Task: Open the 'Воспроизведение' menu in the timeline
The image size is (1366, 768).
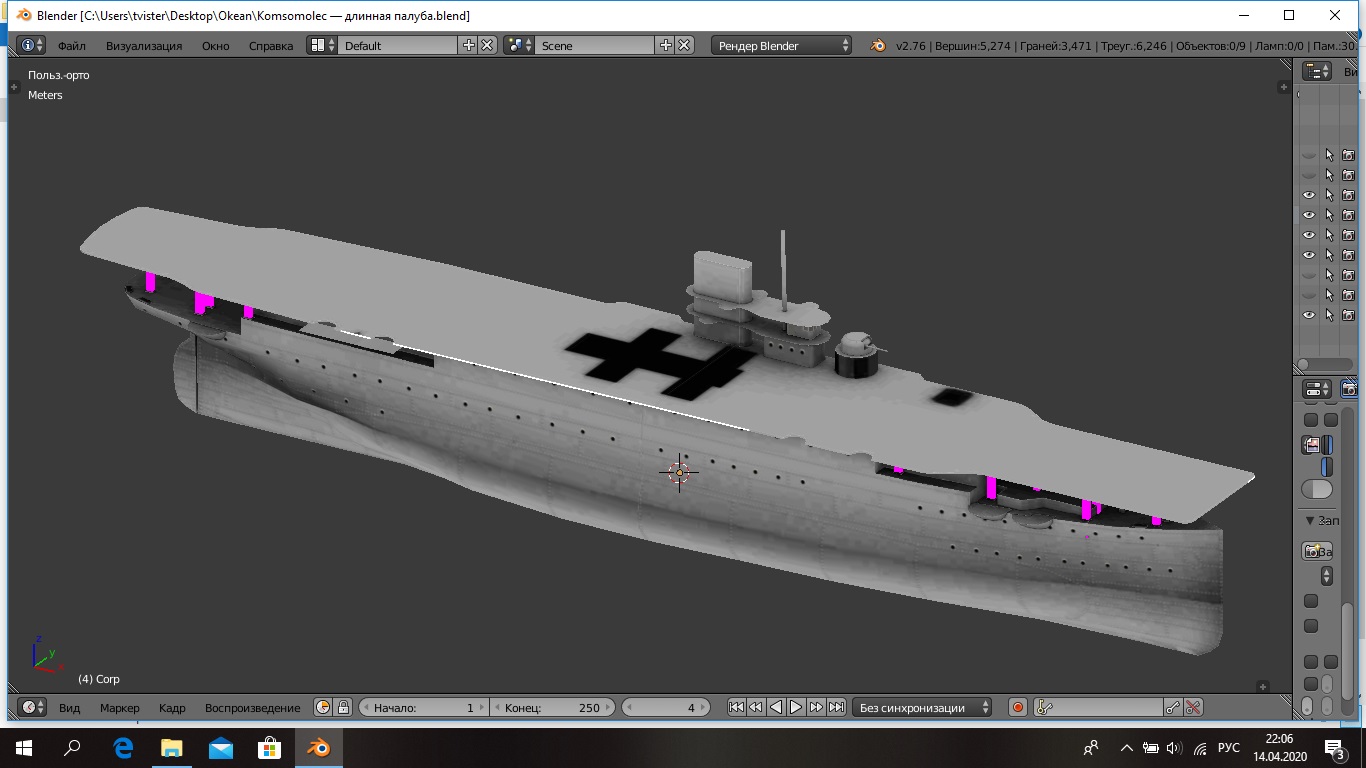Action: coord(252,707)
